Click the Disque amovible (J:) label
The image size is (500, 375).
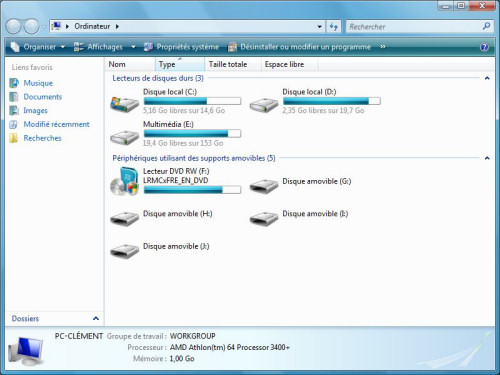(x=176, y=246)
